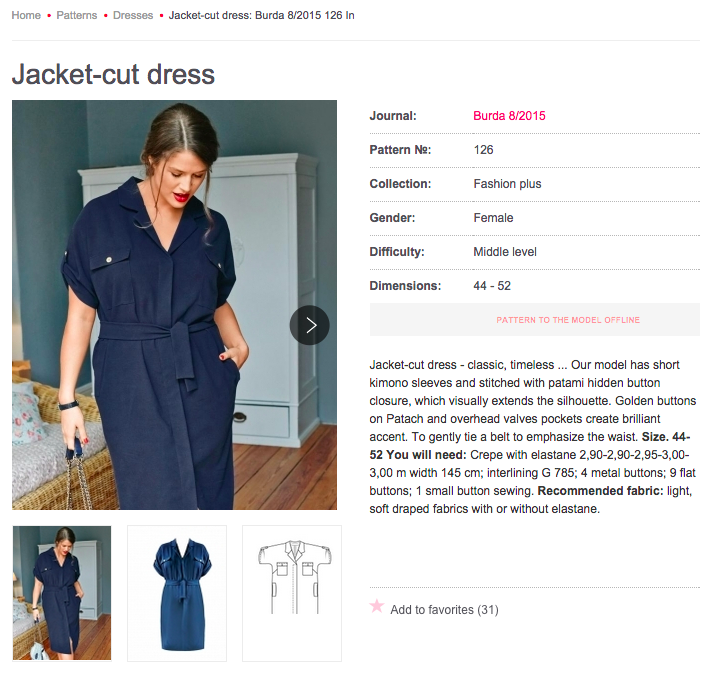
Task: Click Pattern to the model offline button
Action: click(535, 320)
